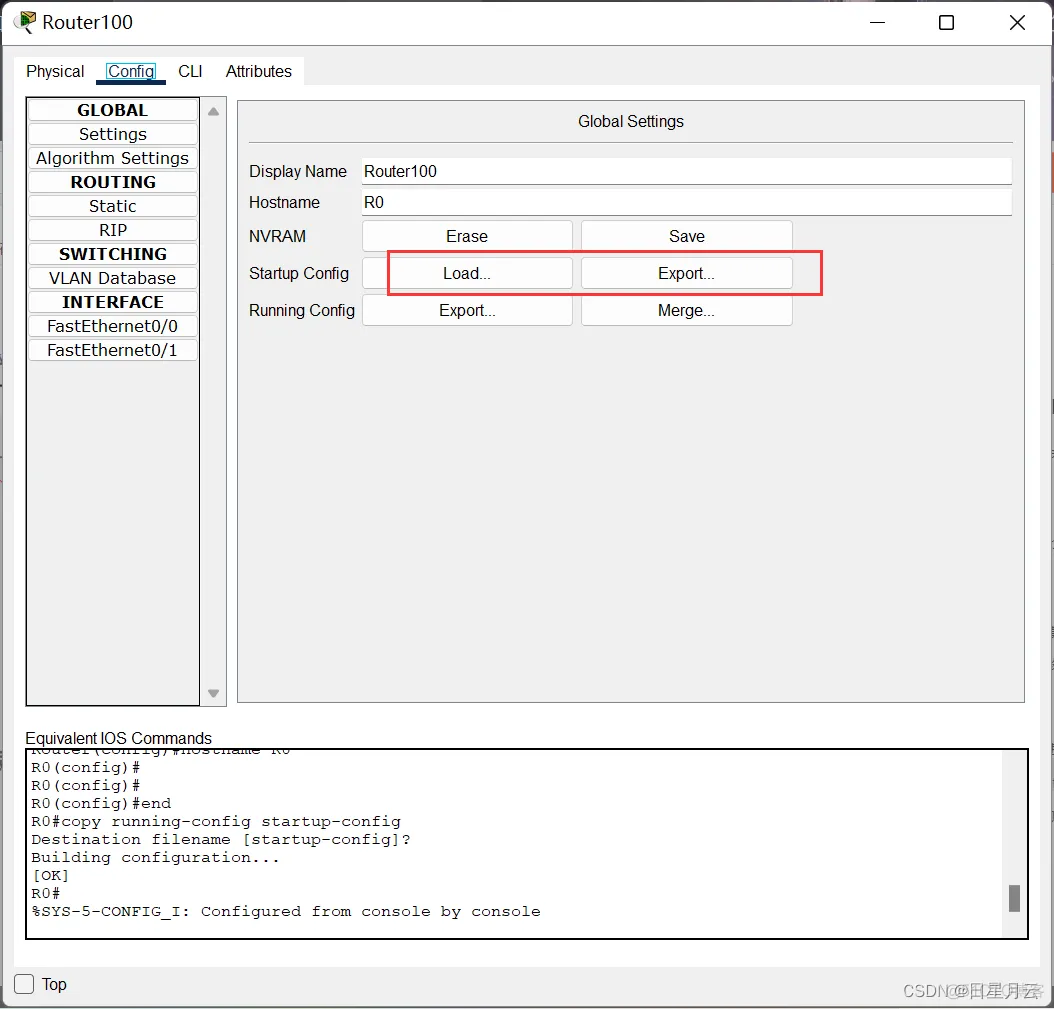Select the INTERFACE section header

tap(113, 302)
